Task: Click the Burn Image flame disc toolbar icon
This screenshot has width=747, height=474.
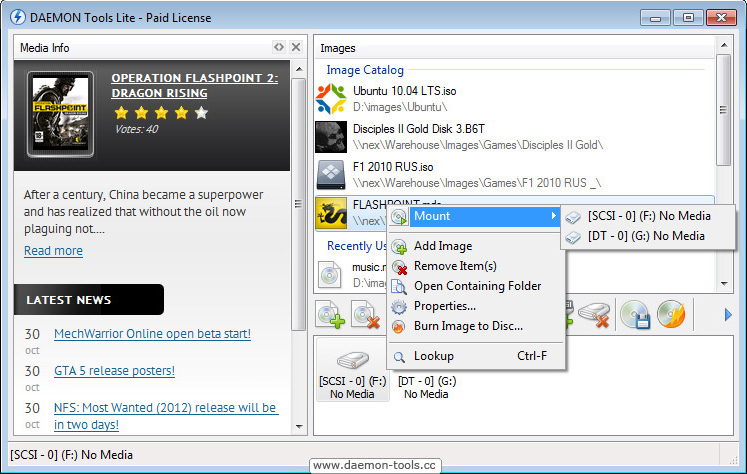Action: tap(671, 314)
